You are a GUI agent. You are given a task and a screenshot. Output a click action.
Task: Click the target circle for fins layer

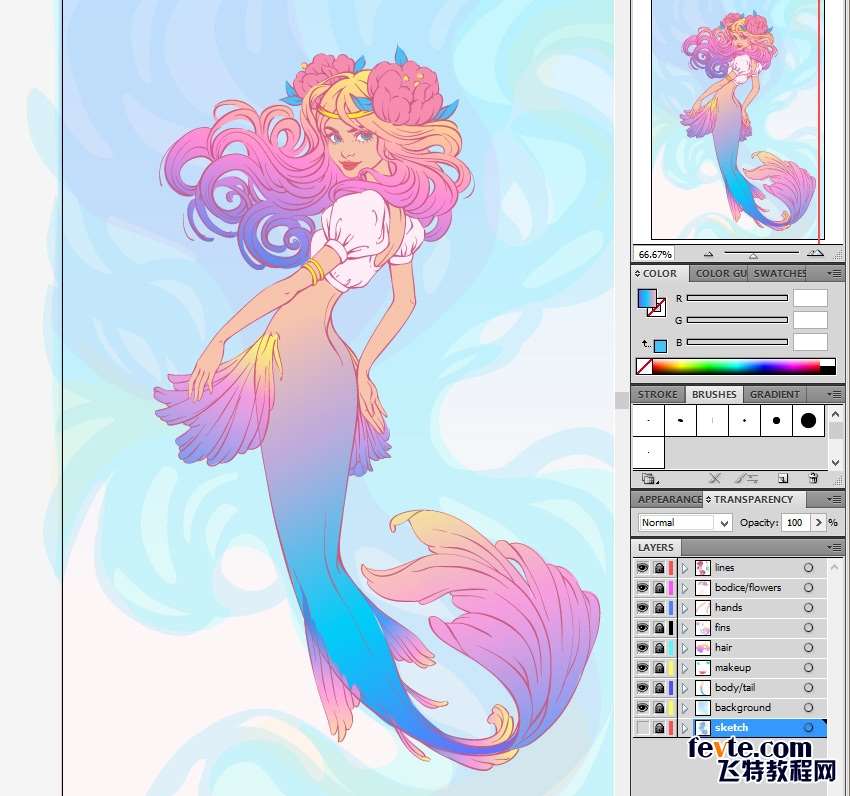click(x=808, y=627)
